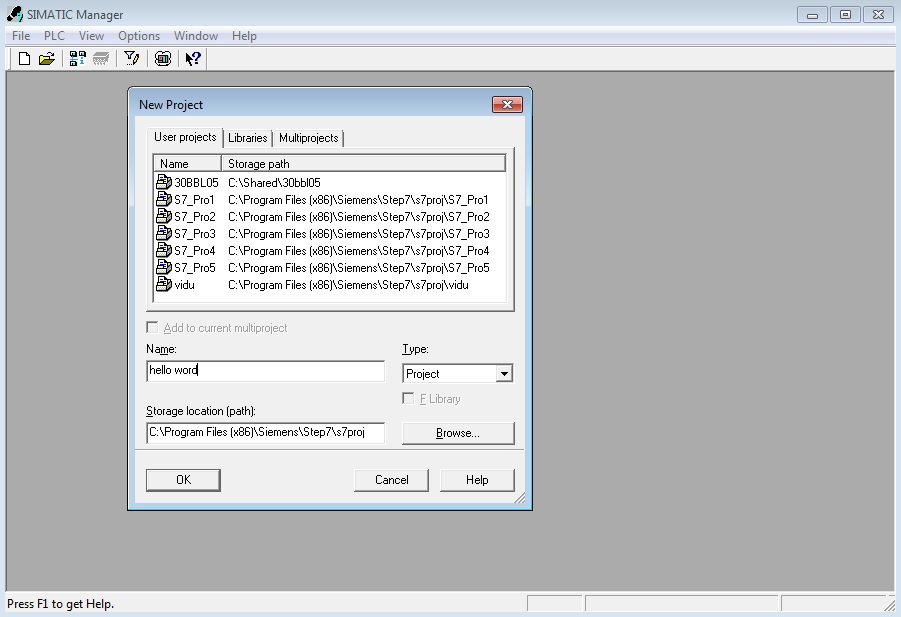Click the OK button
901x617 pixels.
[x=183, y=480]
